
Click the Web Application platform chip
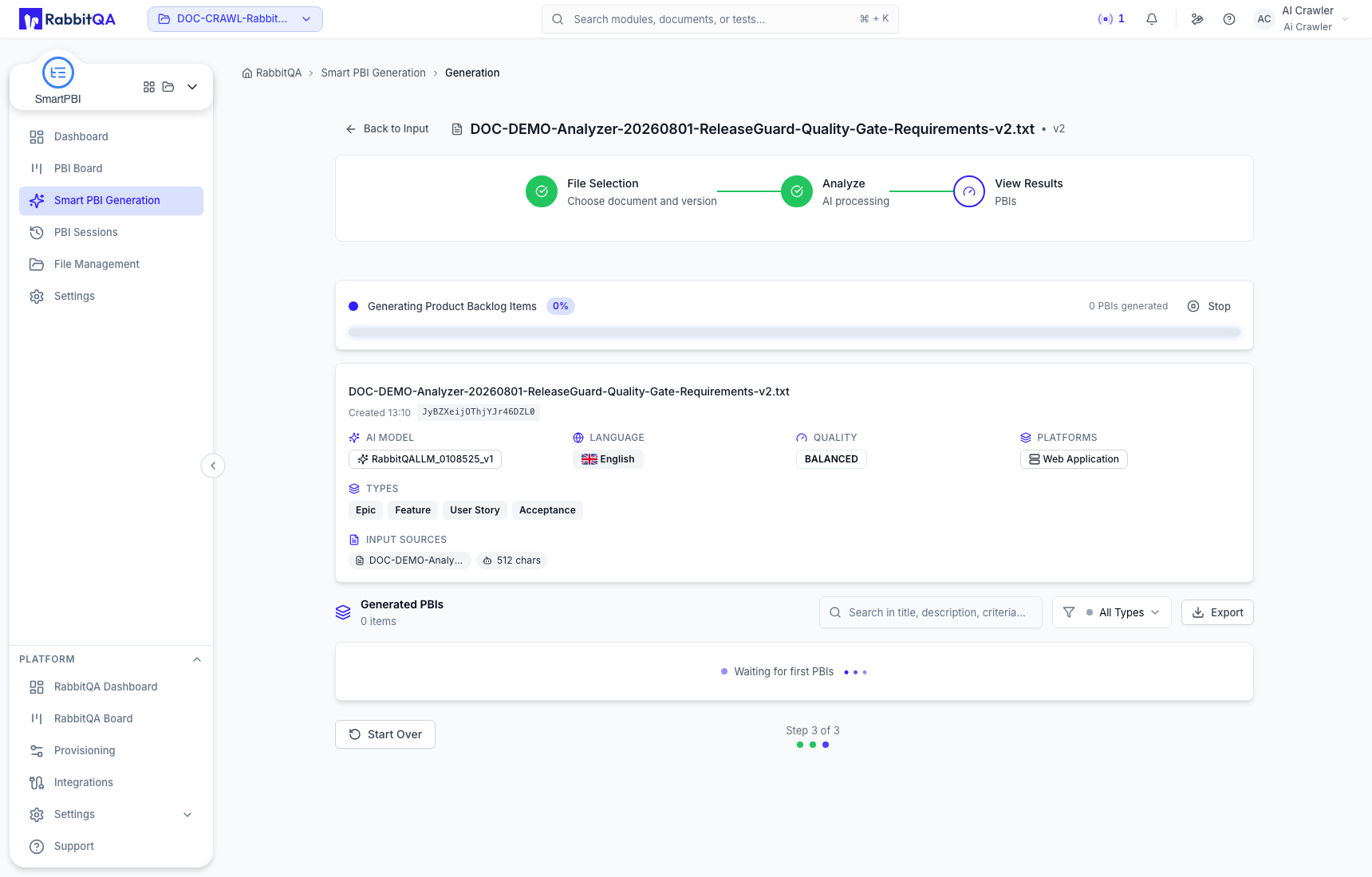tap(1074, 459)
